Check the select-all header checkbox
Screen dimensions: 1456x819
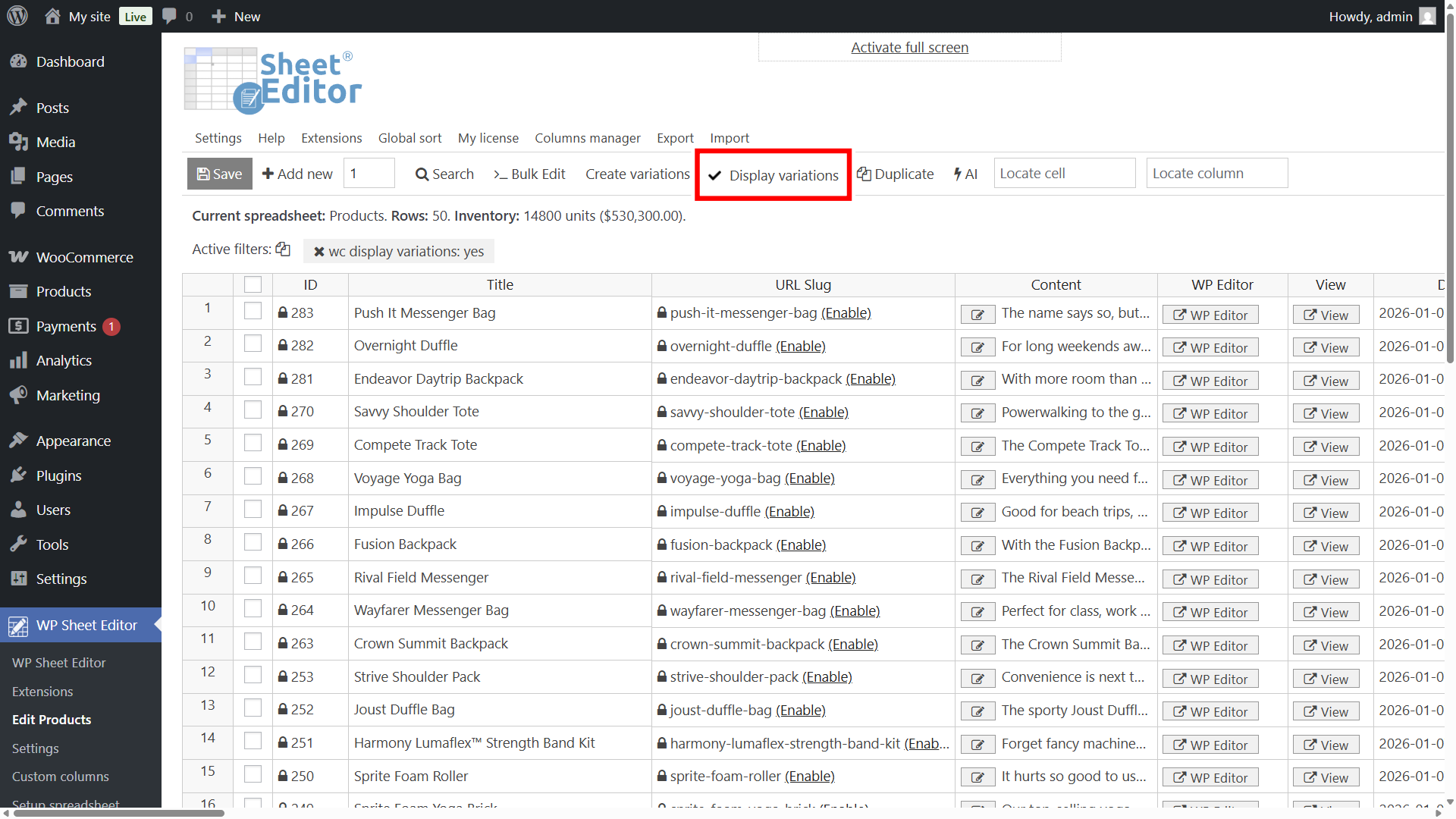click(x=253, y=284)
